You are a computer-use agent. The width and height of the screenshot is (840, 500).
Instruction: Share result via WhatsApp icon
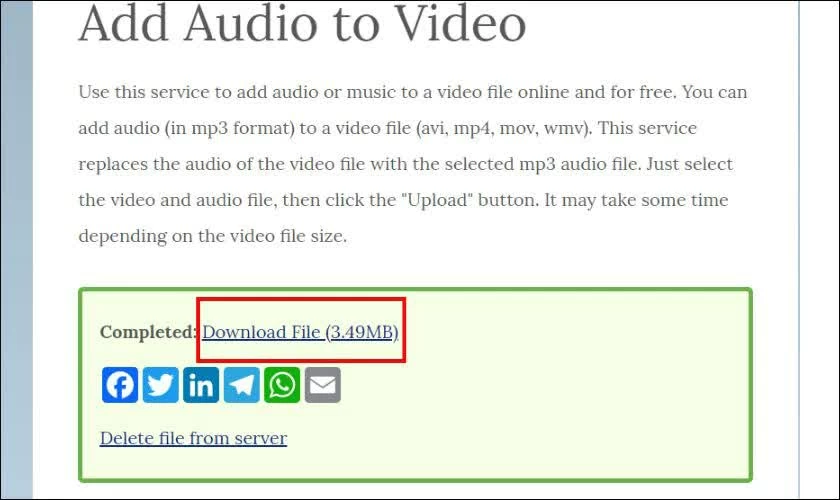[282, 385]
